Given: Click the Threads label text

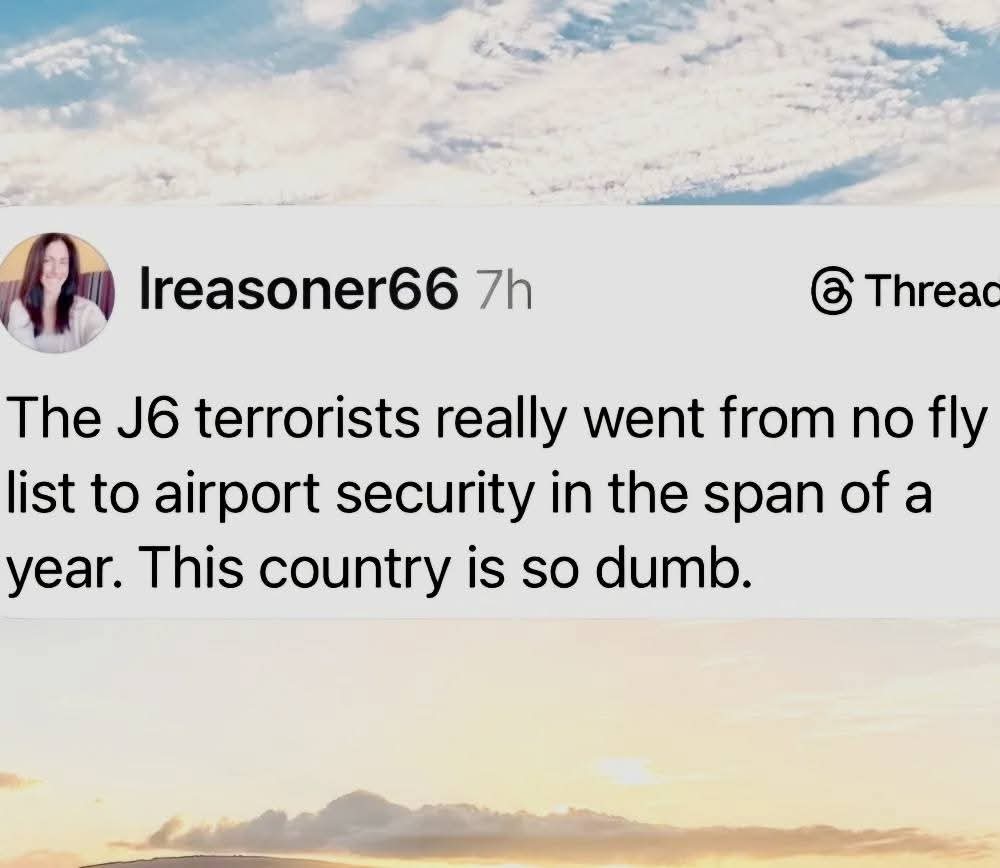Looking at the screenshot, I should (x=931, y=291).
